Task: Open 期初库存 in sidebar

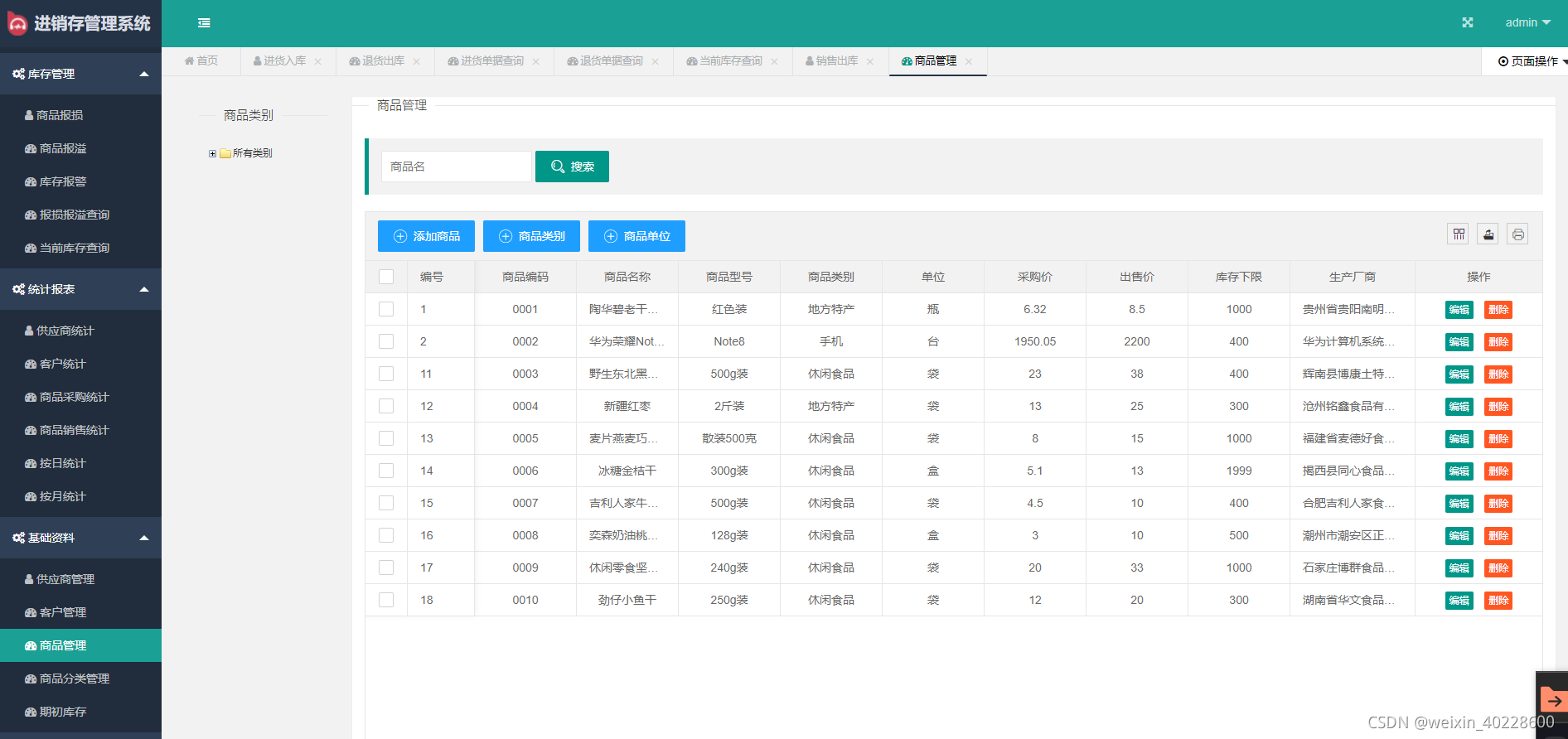Action: tap(80, 712)
